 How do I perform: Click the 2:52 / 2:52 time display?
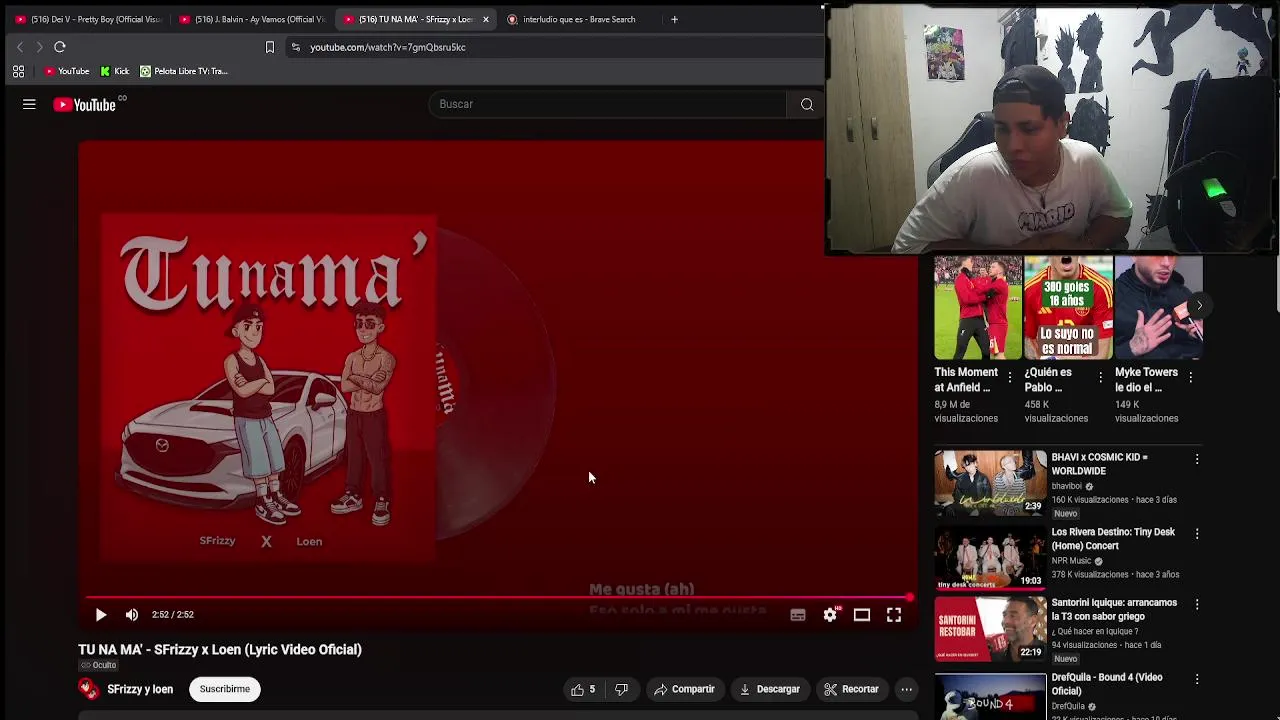click(x=173, y=615)
